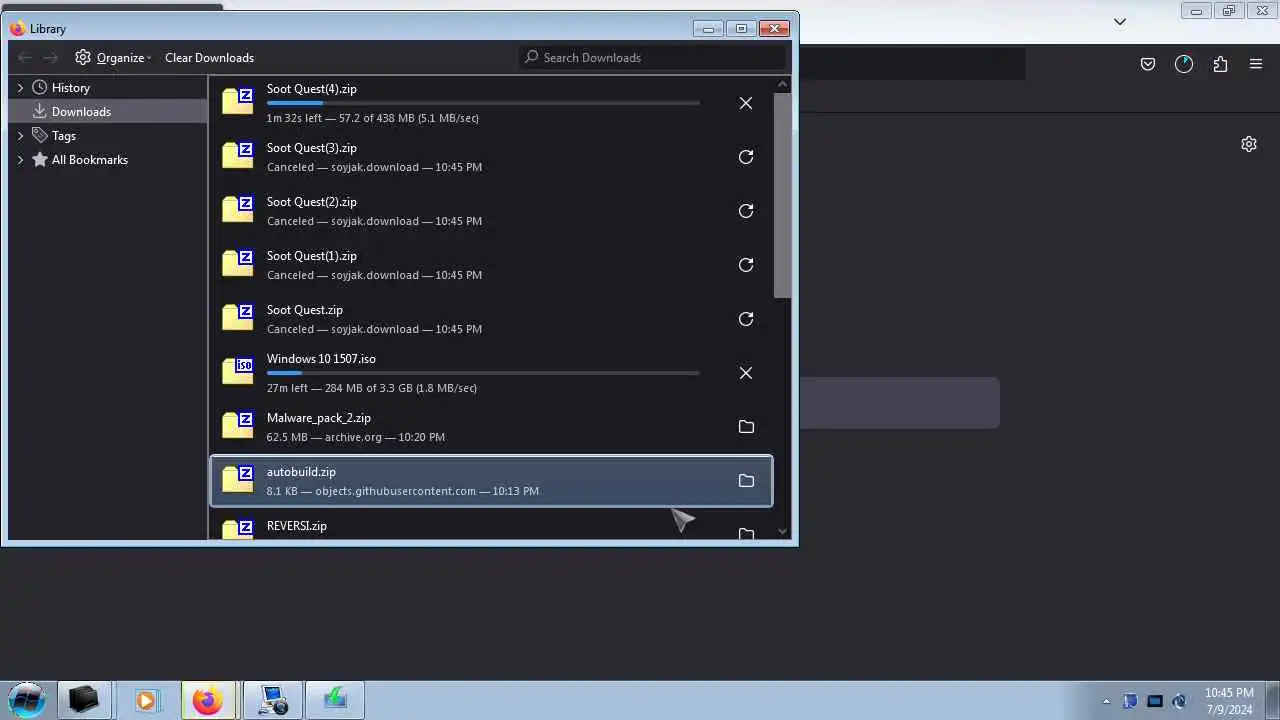Click Clear Downloads button
The width and height of the screenshot is (1280, 720).
pos(209,58)
